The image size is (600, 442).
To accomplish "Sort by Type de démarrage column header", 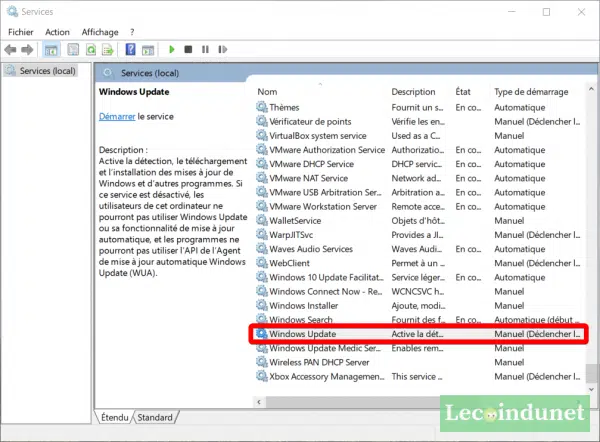I will coord(531,92).
